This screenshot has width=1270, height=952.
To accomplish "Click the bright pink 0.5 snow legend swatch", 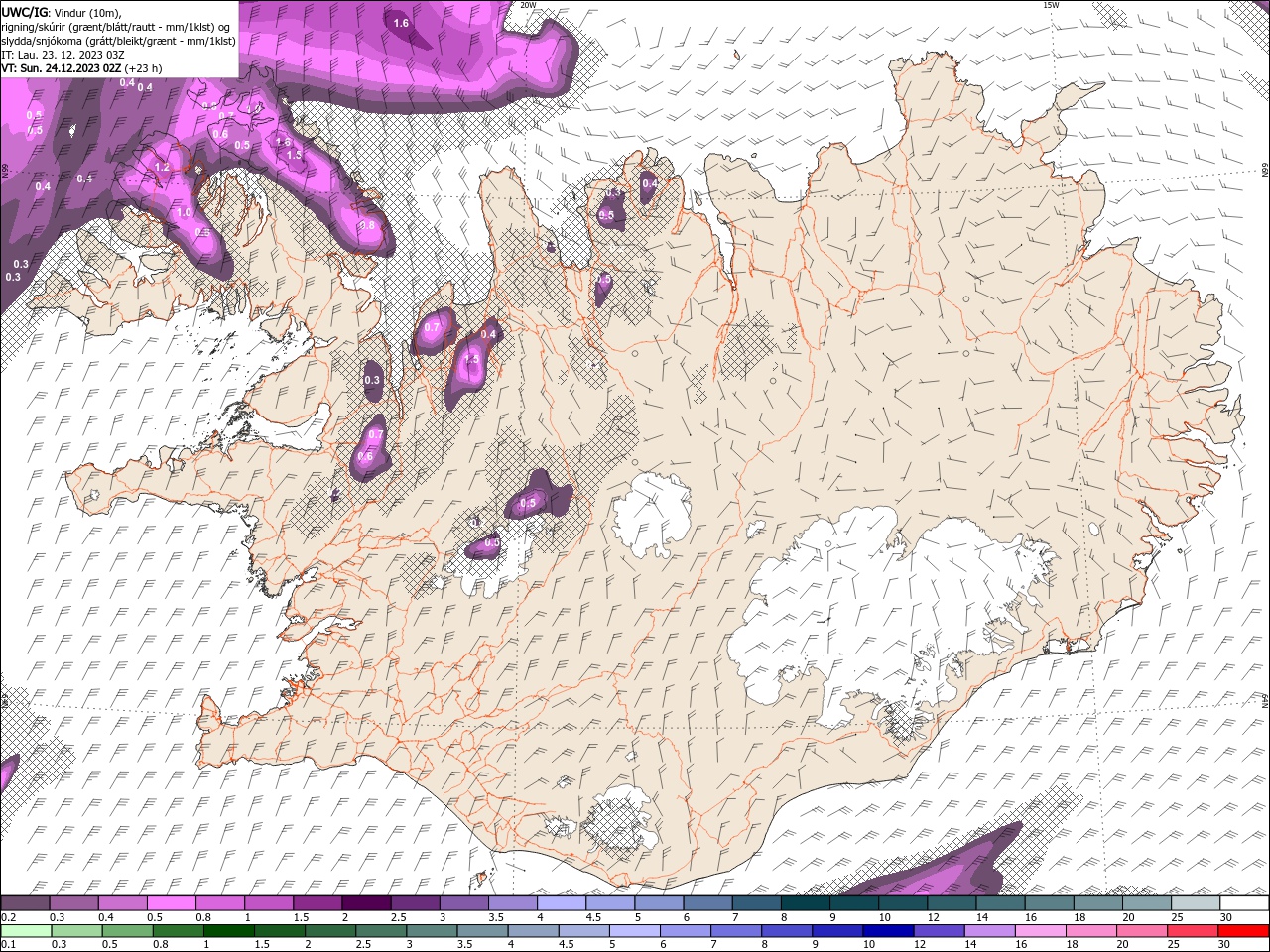I will pos(171,903).
